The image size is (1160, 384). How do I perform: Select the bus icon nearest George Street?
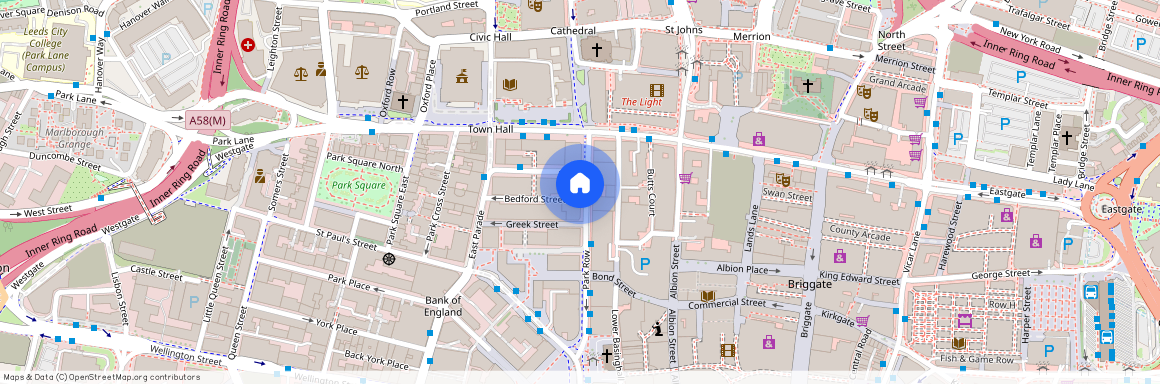(x=1091, y=292)
